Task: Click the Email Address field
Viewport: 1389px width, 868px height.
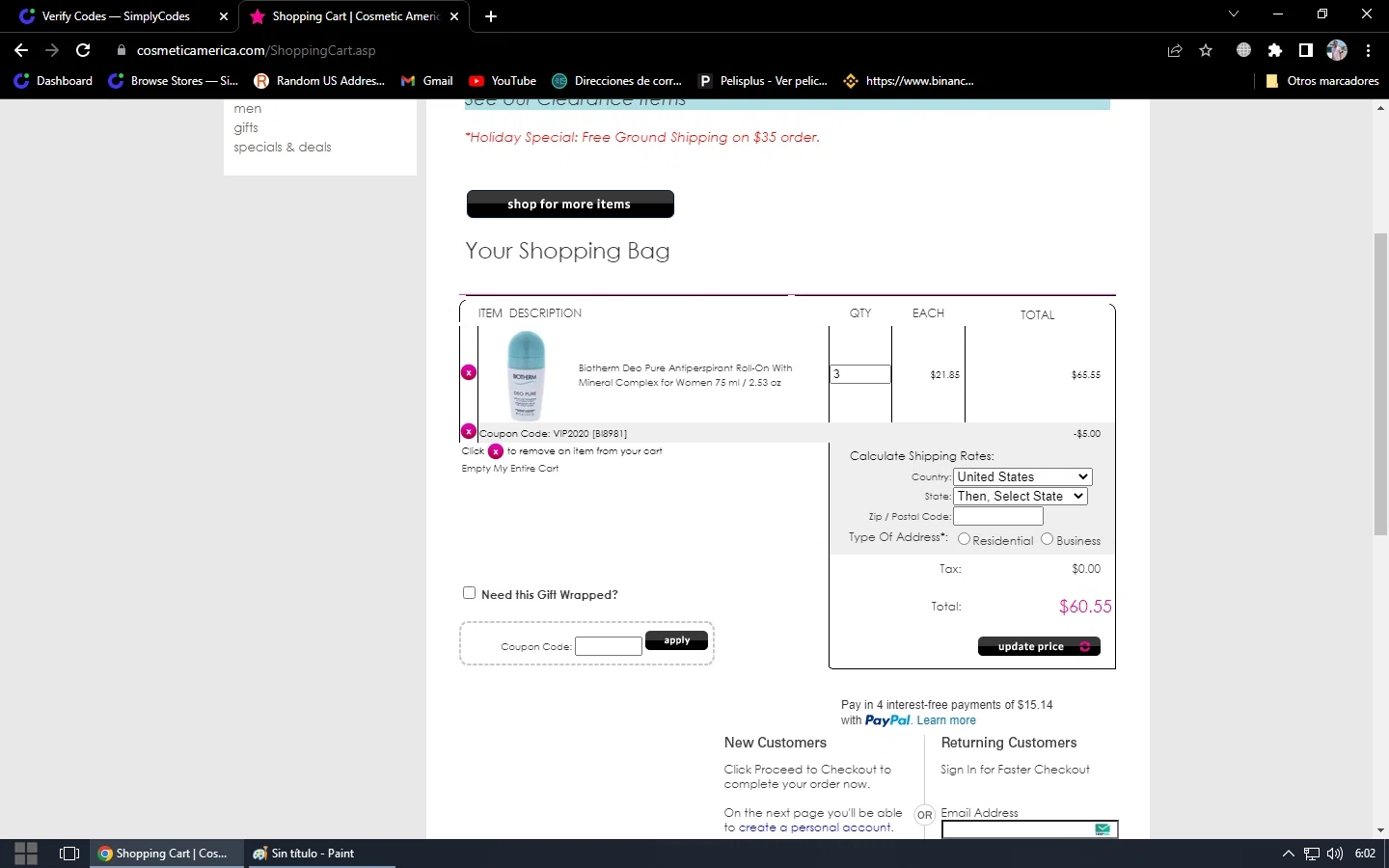Action: [x=1029, y=829]
